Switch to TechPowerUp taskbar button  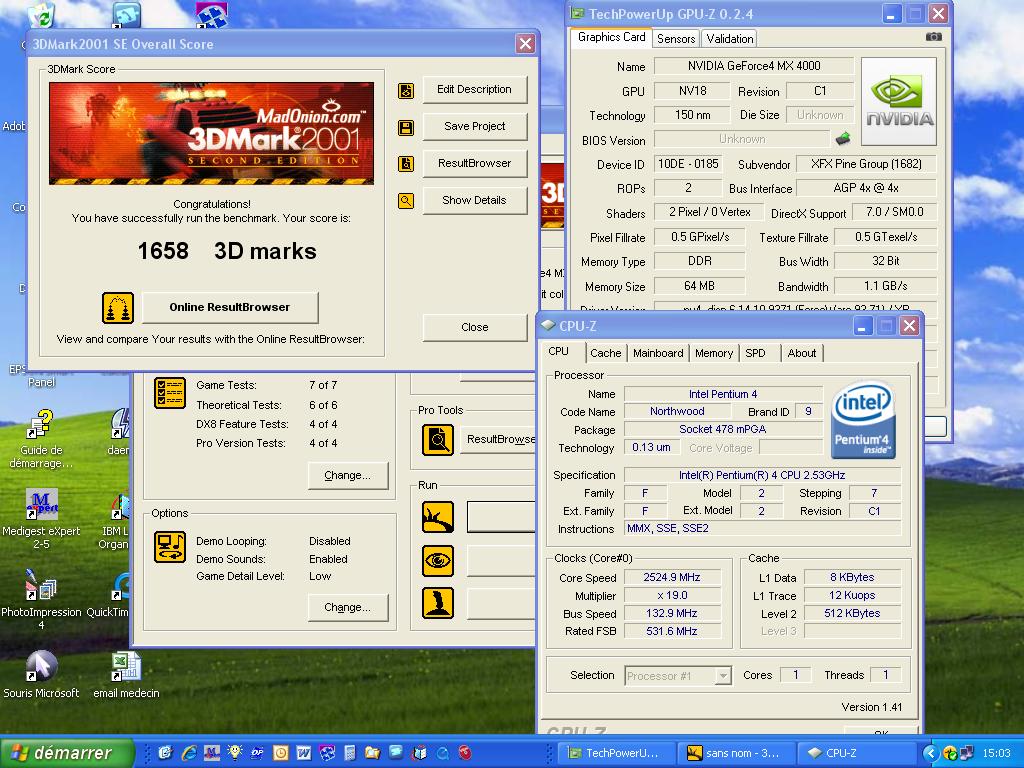[615, 753]
